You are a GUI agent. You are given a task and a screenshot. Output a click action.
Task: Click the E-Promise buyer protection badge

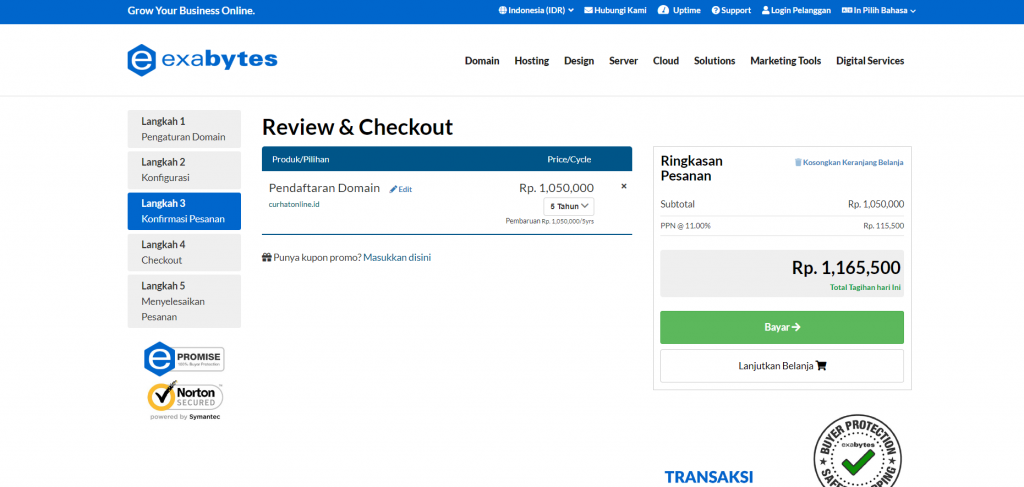184,358
